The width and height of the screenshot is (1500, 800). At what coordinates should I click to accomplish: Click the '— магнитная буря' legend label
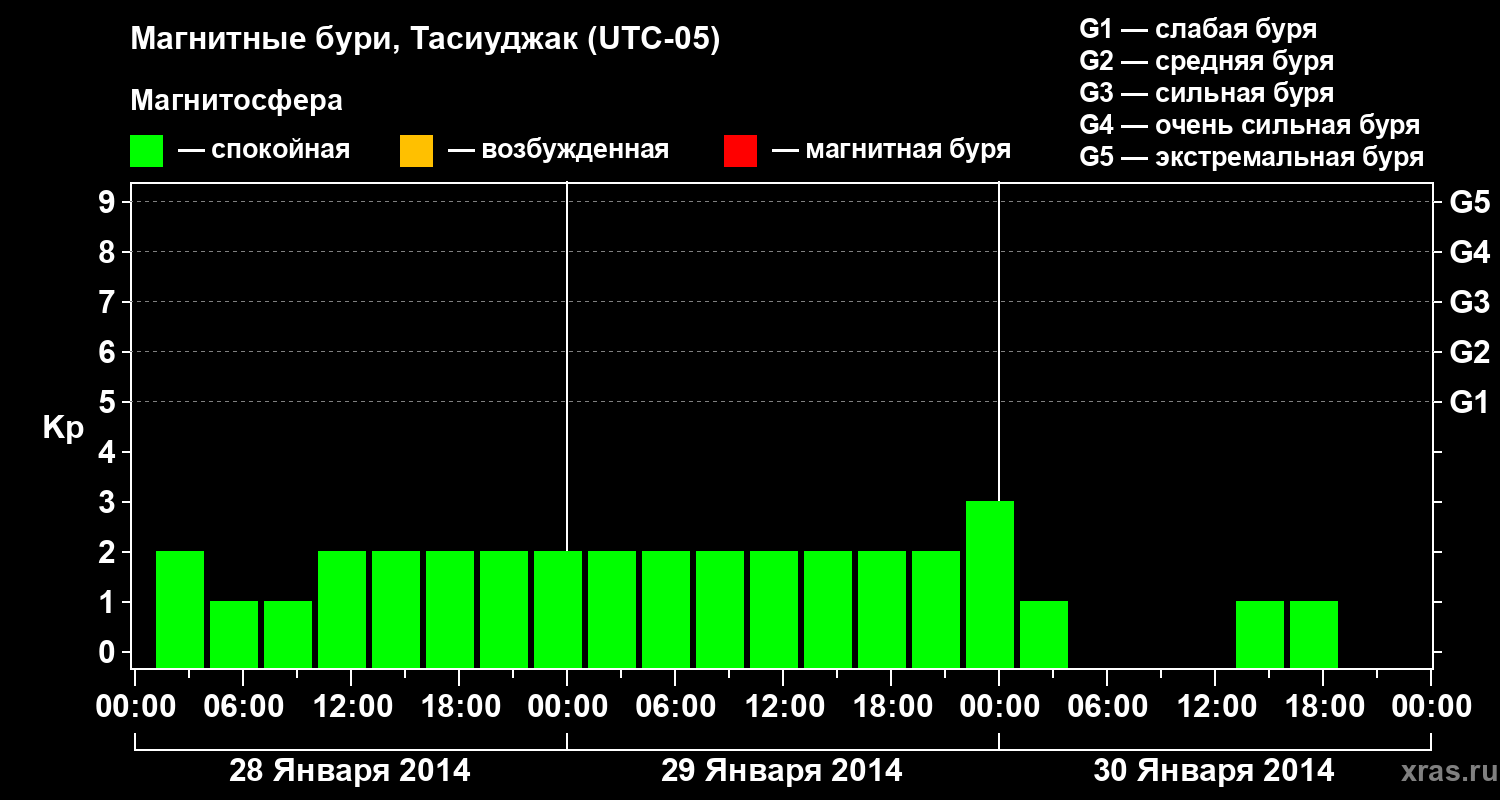click(x=891, y=150)
